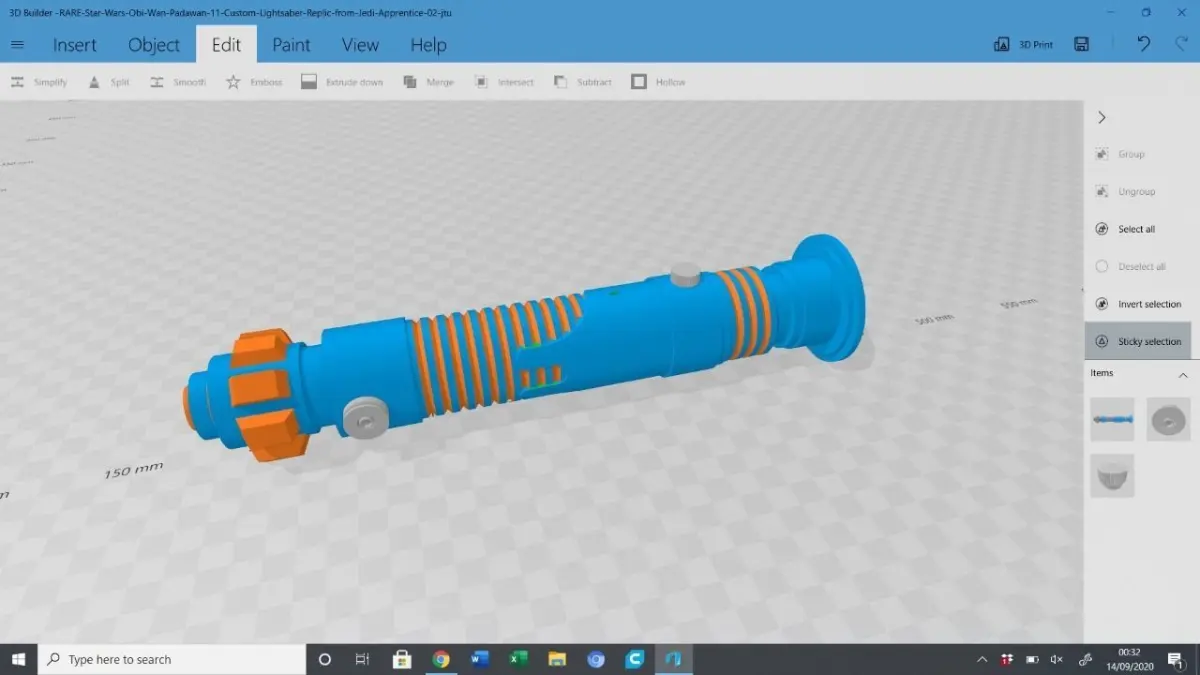Collapse the Items list chevron
The width and height of the screenshot is (1200, 675).
pos(1183,374)
